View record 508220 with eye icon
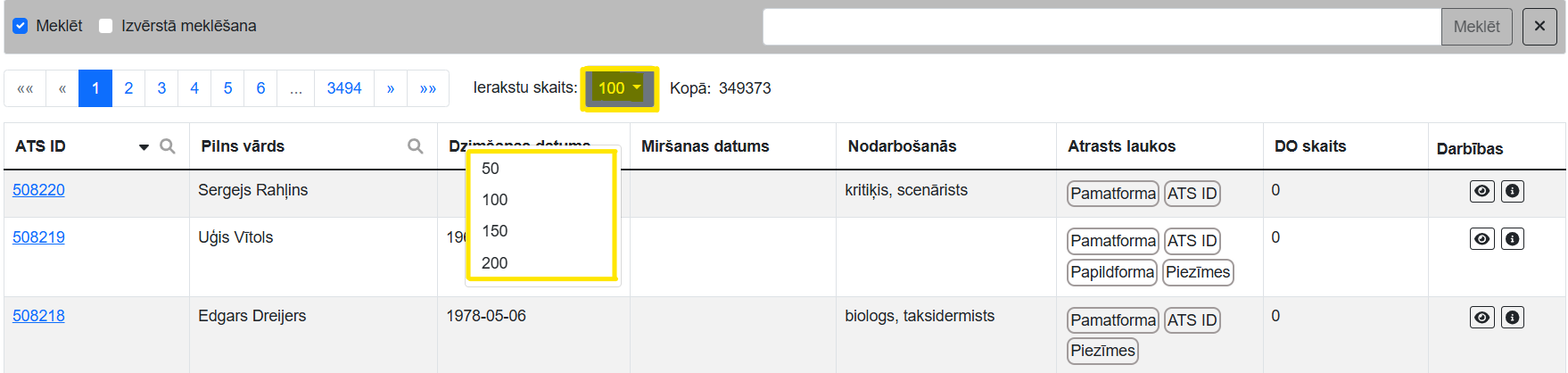The width and height of the screenshot is (1568, 373). point(1481,191)
